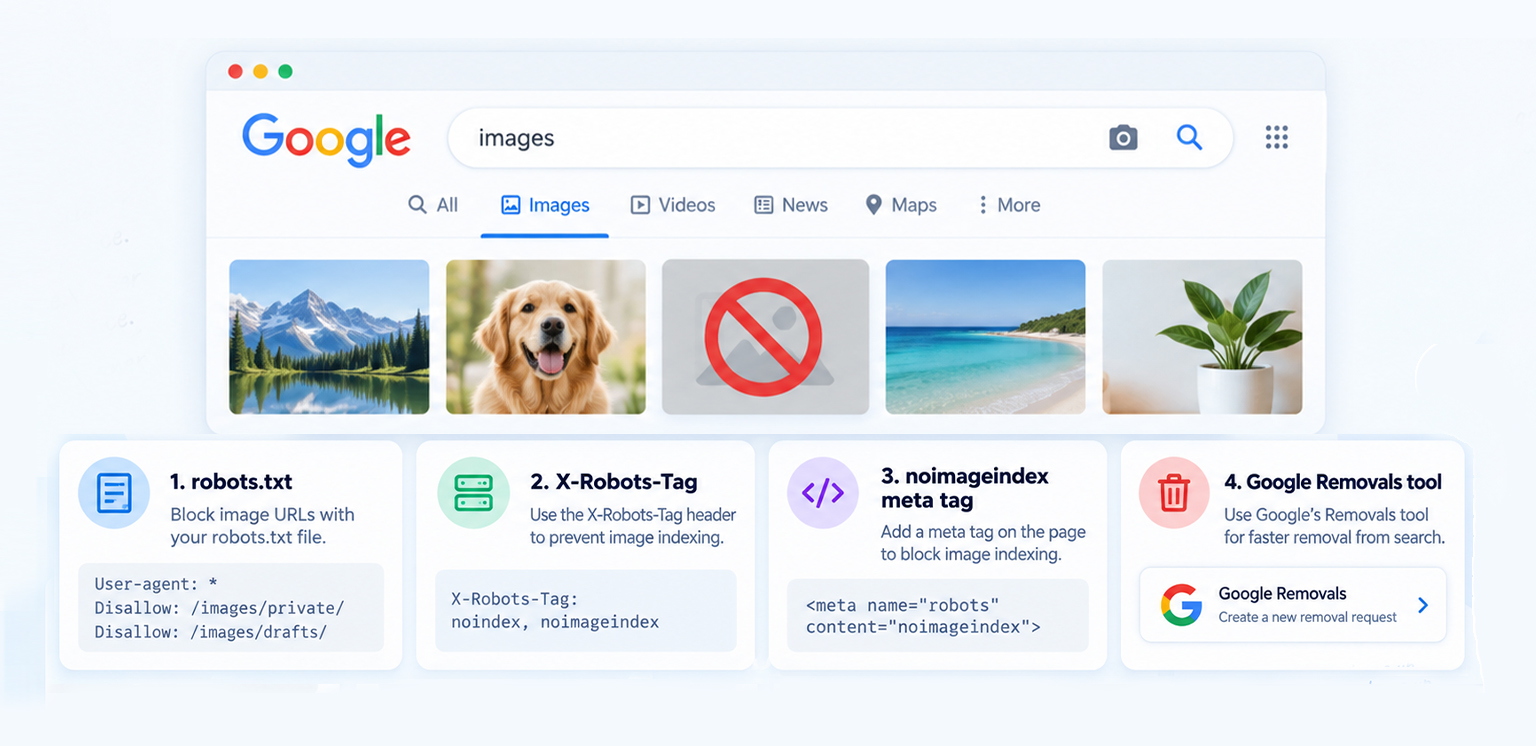
Task: Click the Google G logo in Removals card
Action: click(x=1181, y=605)
